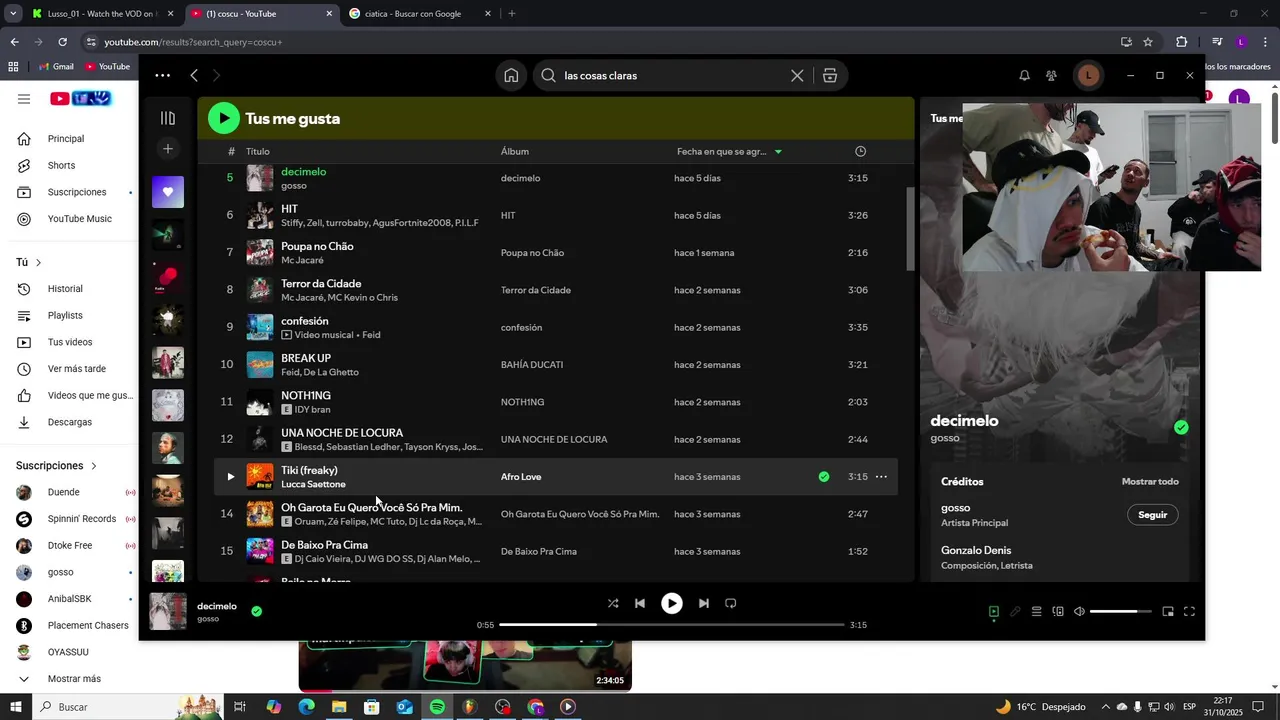1280x720 pixels.
Task: Seek in the song progress bar
Action: [x=672, y=625]
